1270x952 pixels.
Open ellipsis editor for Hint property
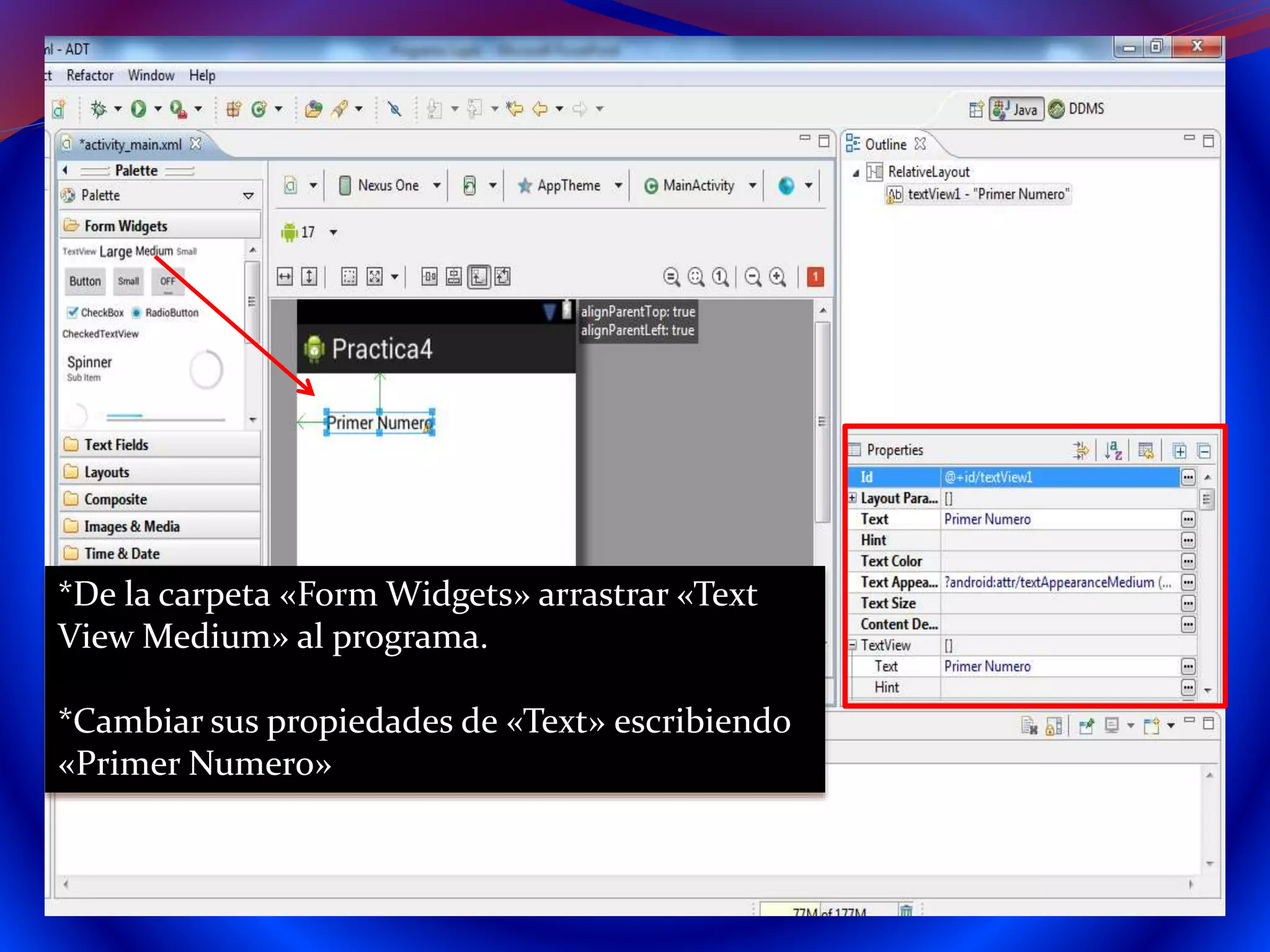coord(1188,540)
